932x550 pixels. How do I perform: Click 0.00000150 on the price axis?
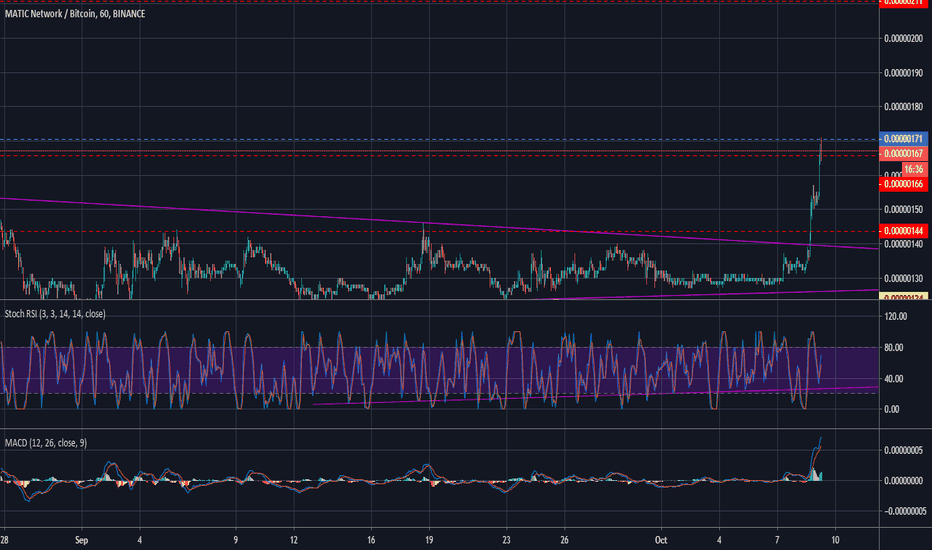(x=903, y=209)
